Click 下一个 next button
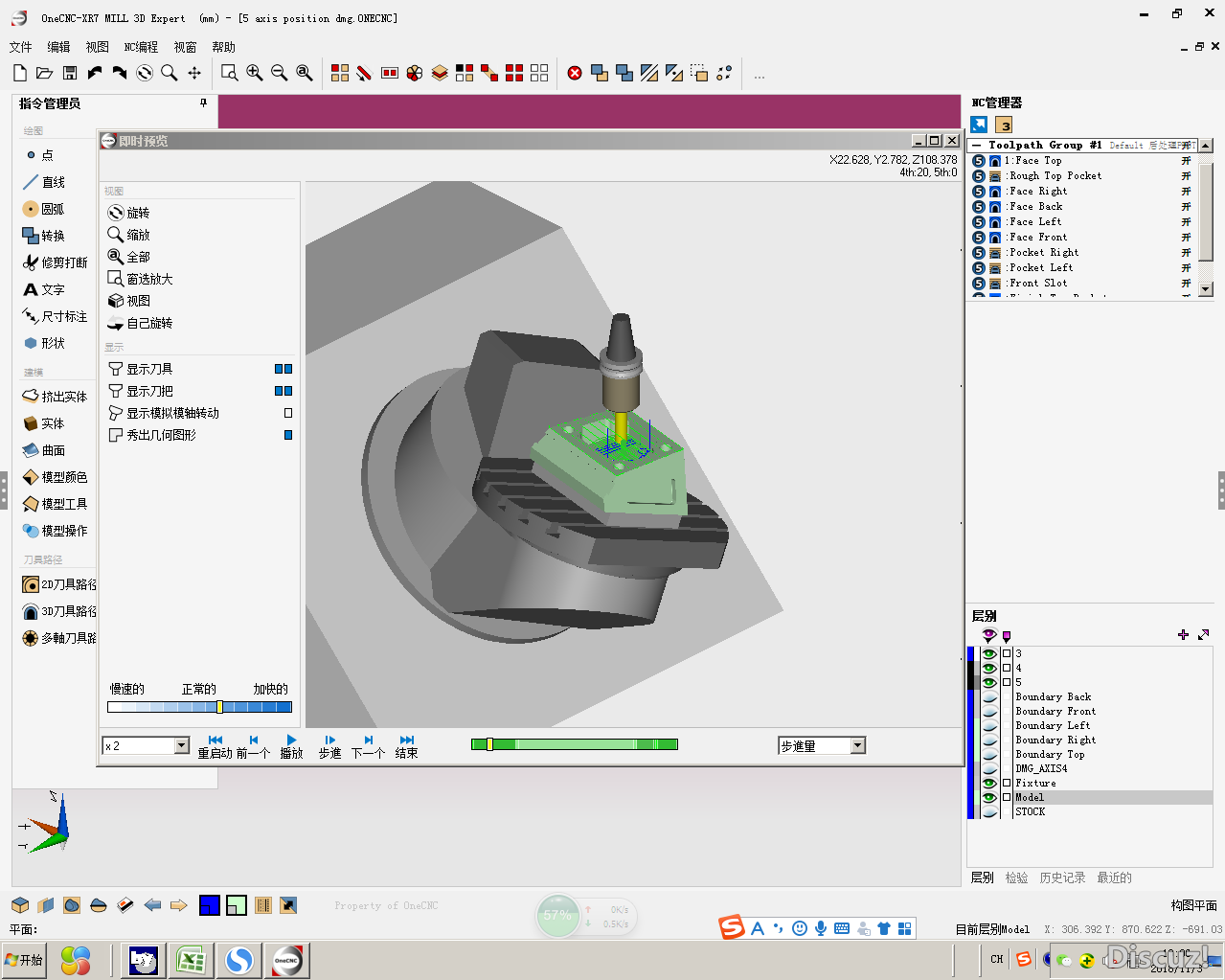 pos(368,746)
